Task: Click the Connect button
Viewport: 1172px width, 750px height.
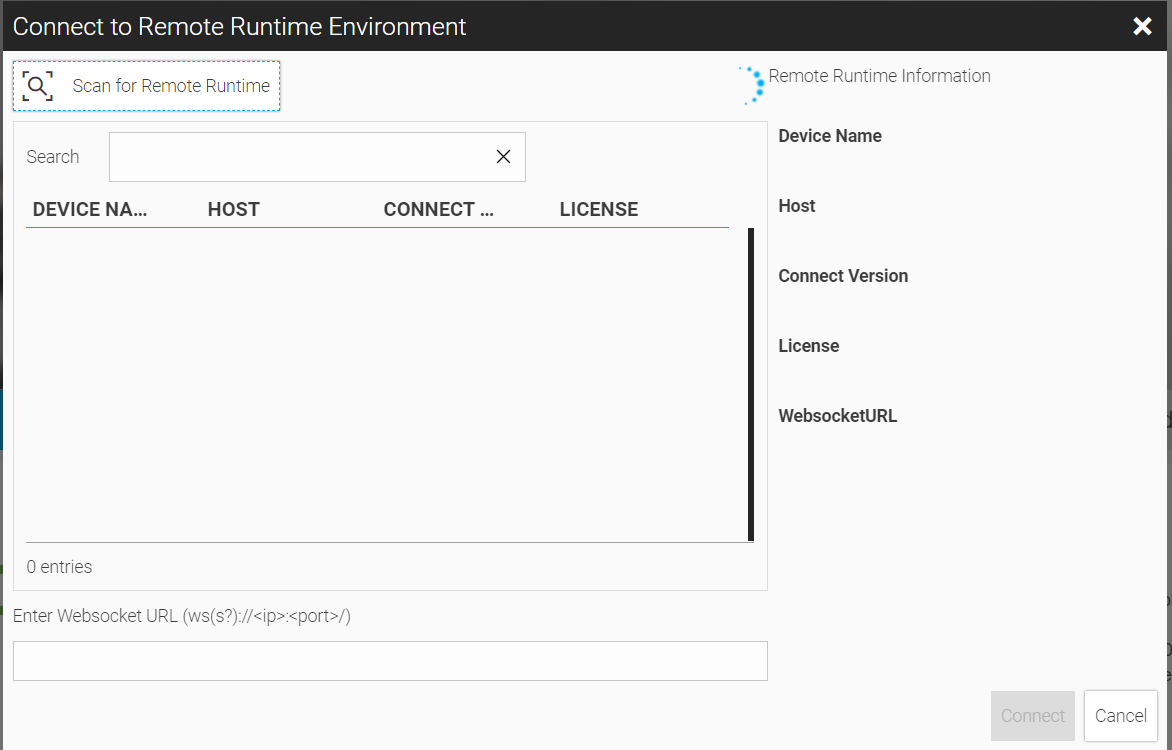Action: 1032,716
